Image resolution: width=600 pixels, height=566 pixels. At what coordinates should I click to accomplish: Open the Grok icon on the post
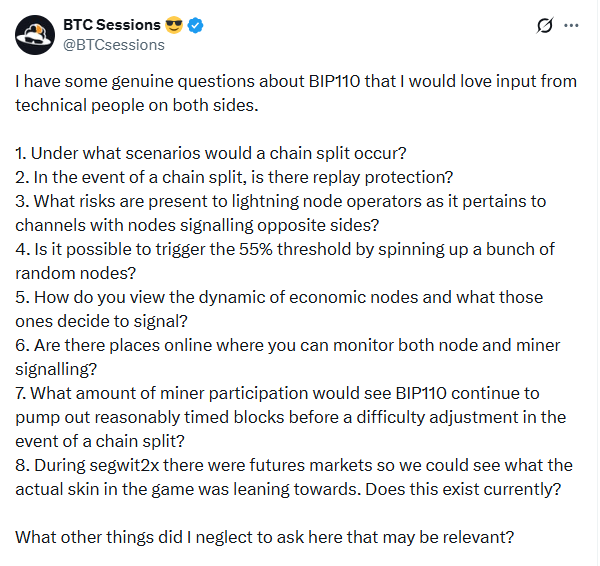pyautogui.click(x=545, y=25)
